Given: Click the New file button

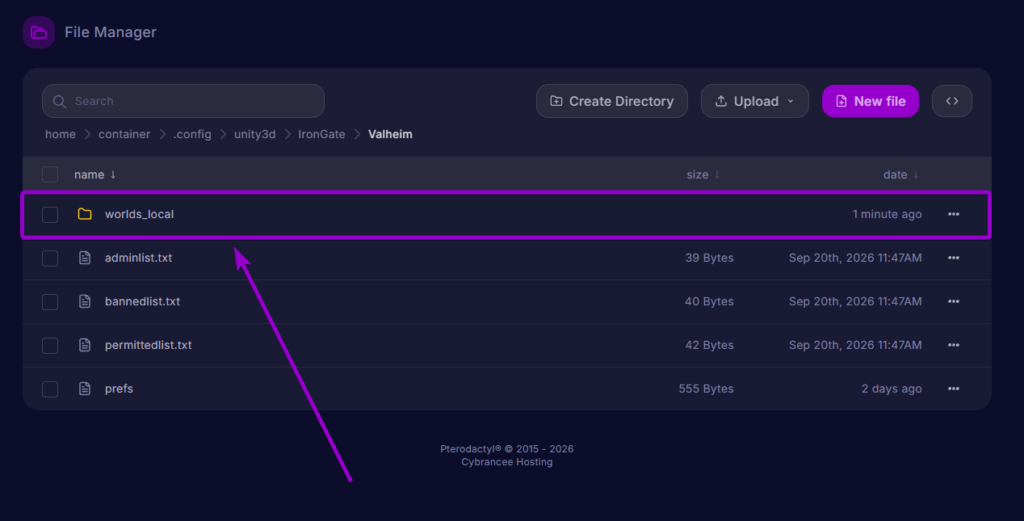Looking at the screenshot, I should click(x=871, y=101).
